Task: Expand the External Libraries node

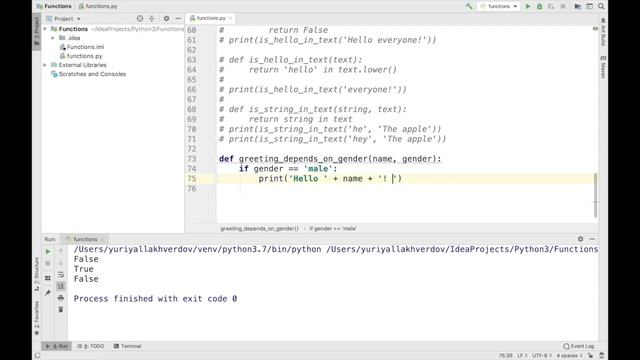Action: pyautogui.click(x=45, y=65)
